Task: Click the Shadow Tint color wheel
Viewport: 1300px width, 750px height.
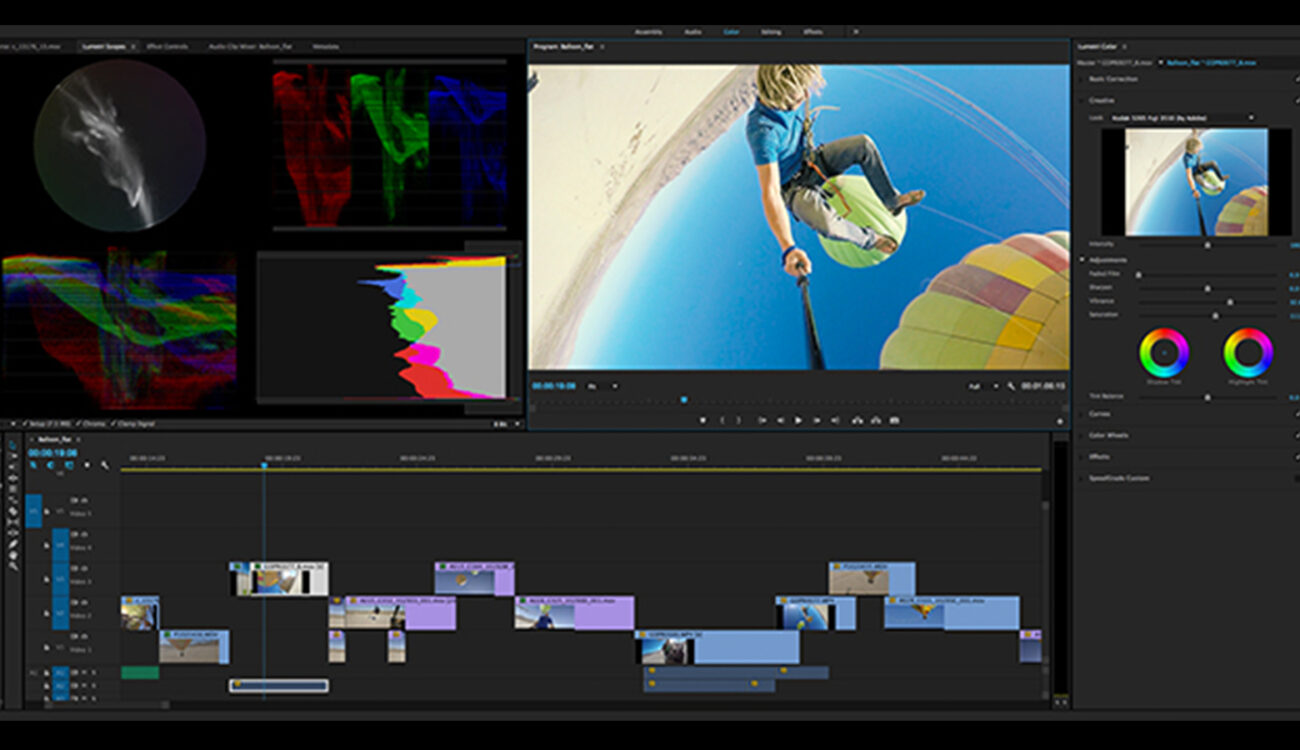Action: (1163, 353)
